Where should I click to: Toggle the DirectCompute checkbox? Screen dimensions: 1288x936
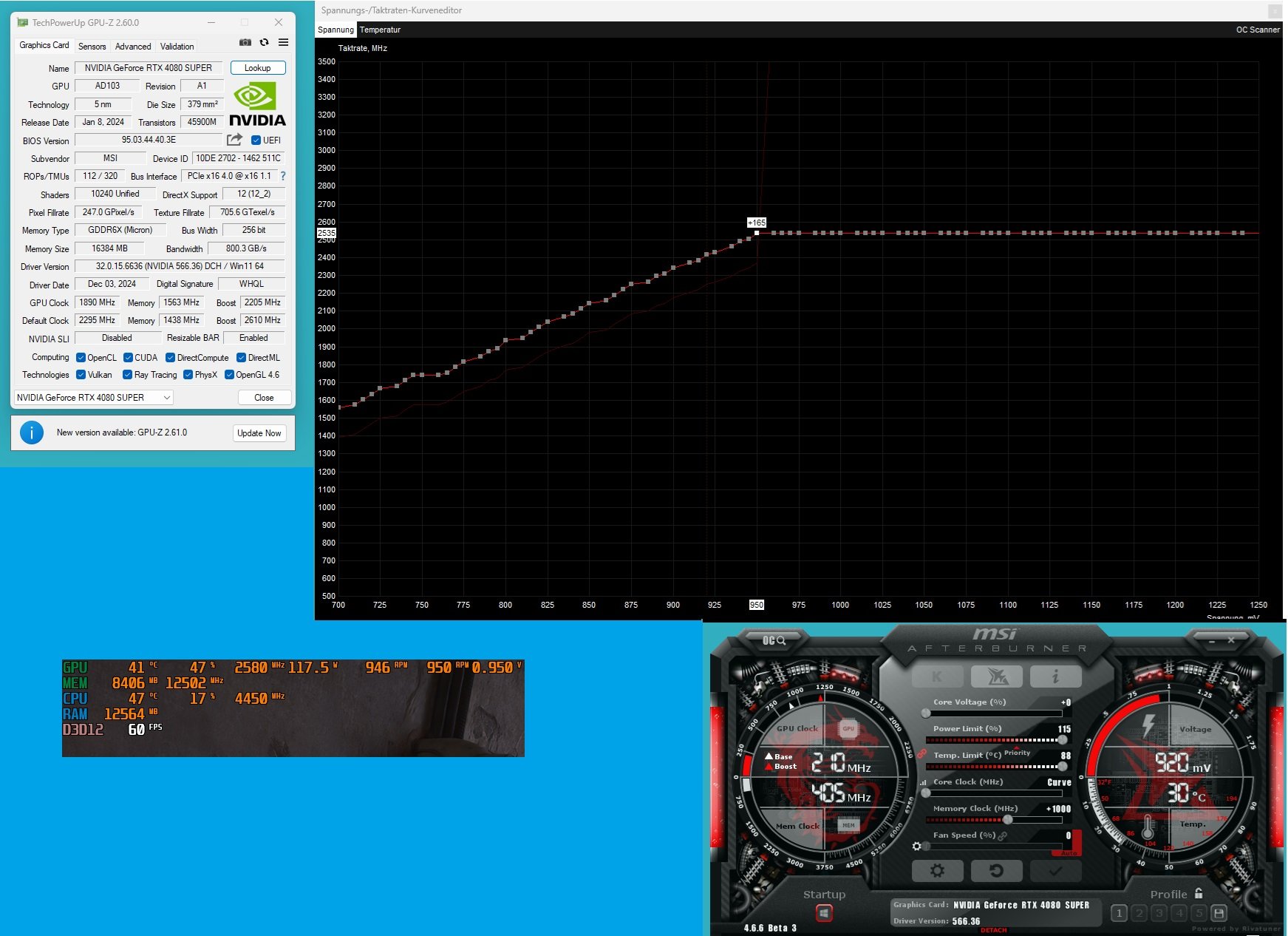coord(171,358)
